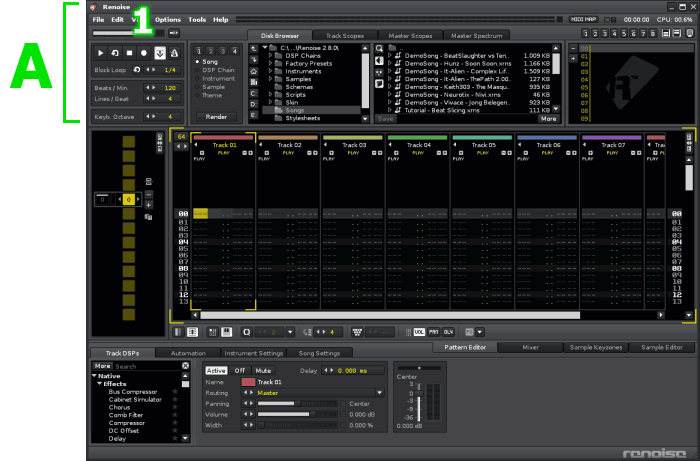This screenshot has height=461, width=700.
Task: Select DemoSong - Hunz - Soon Soon.xrms
Action: (458, 63)
